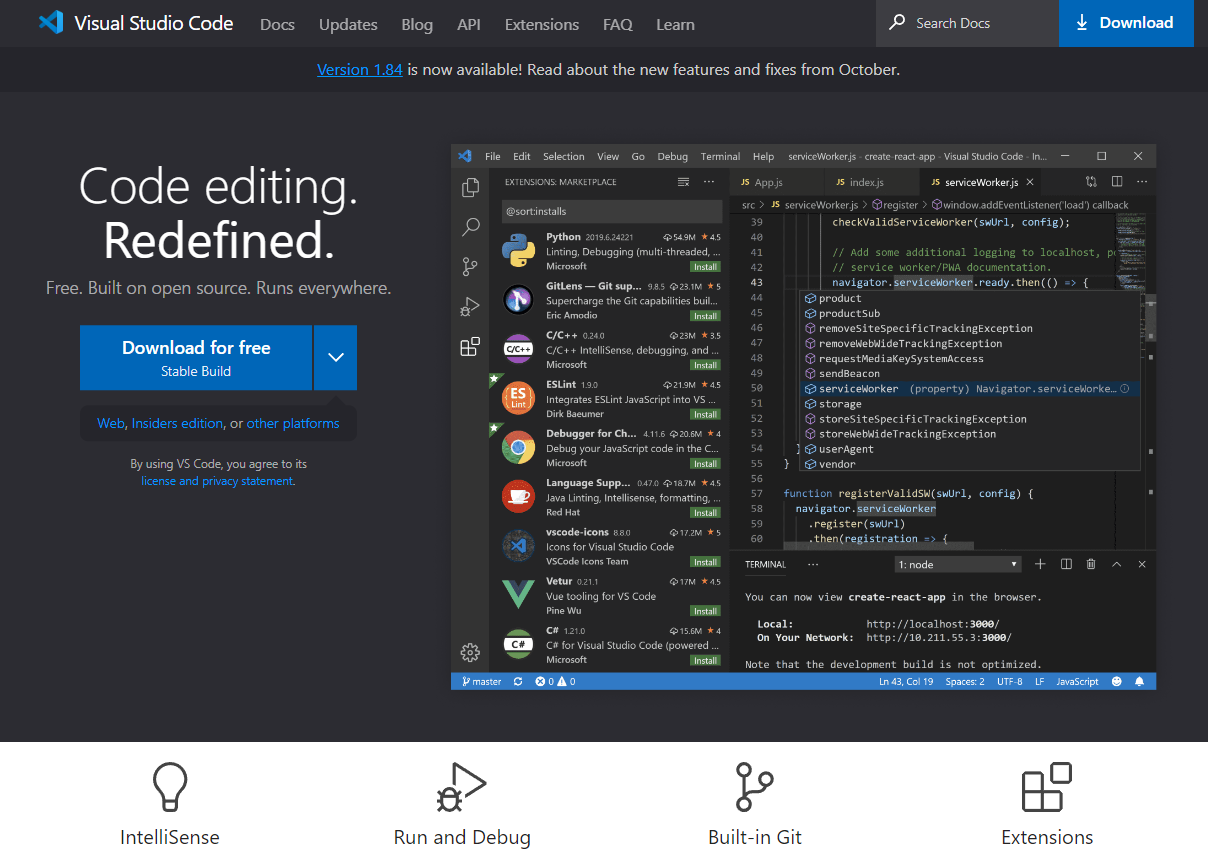Open the Explorer in the Activity Bar

[x=470, y=186]
